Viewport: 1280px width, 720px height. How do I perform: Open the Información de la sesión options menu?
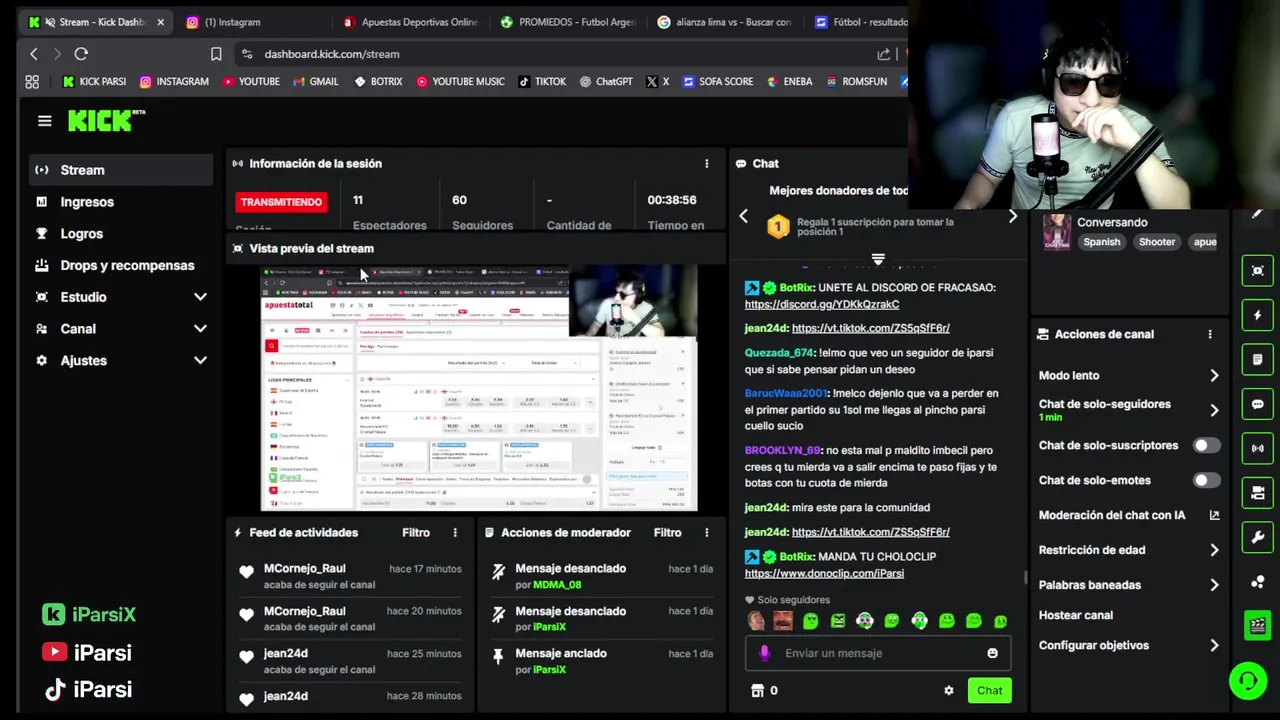tap(706, 163)
